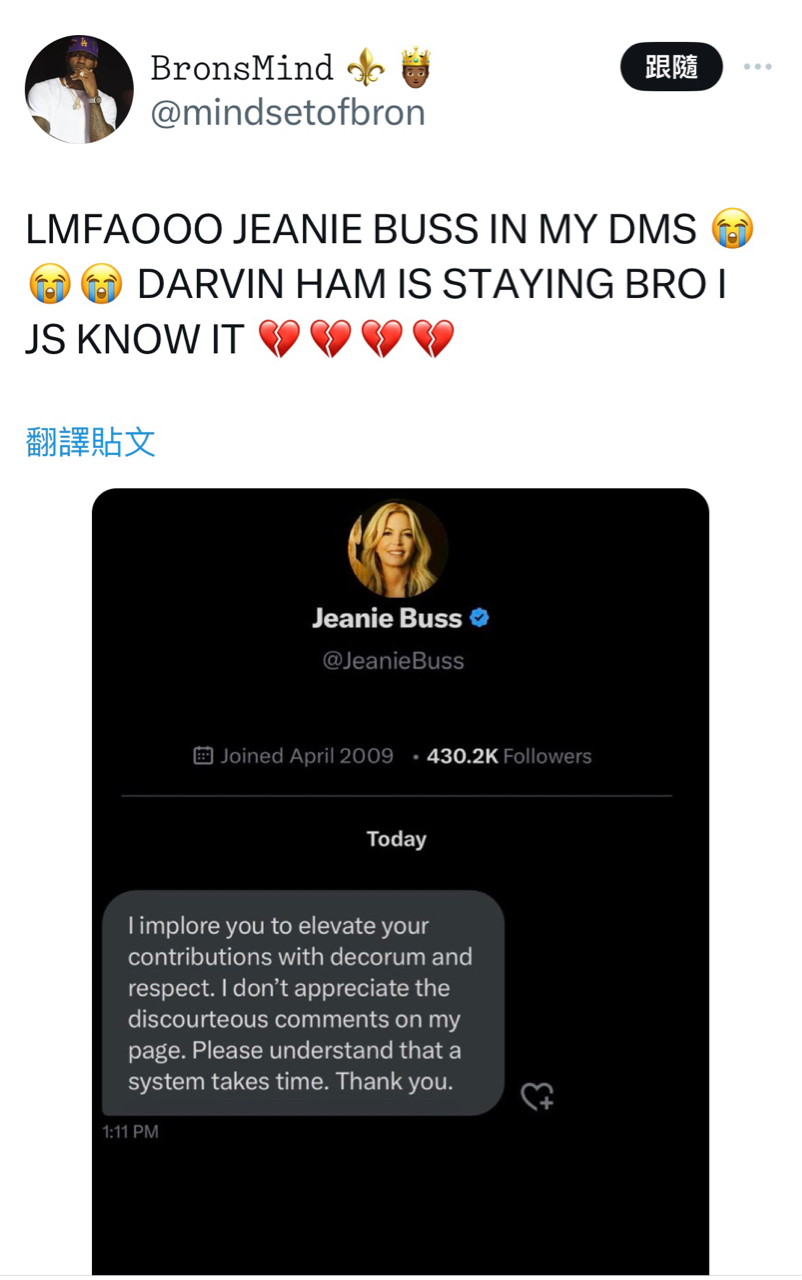
Task: Click the Jeanie Buss name heading
Action: point(387,618)
